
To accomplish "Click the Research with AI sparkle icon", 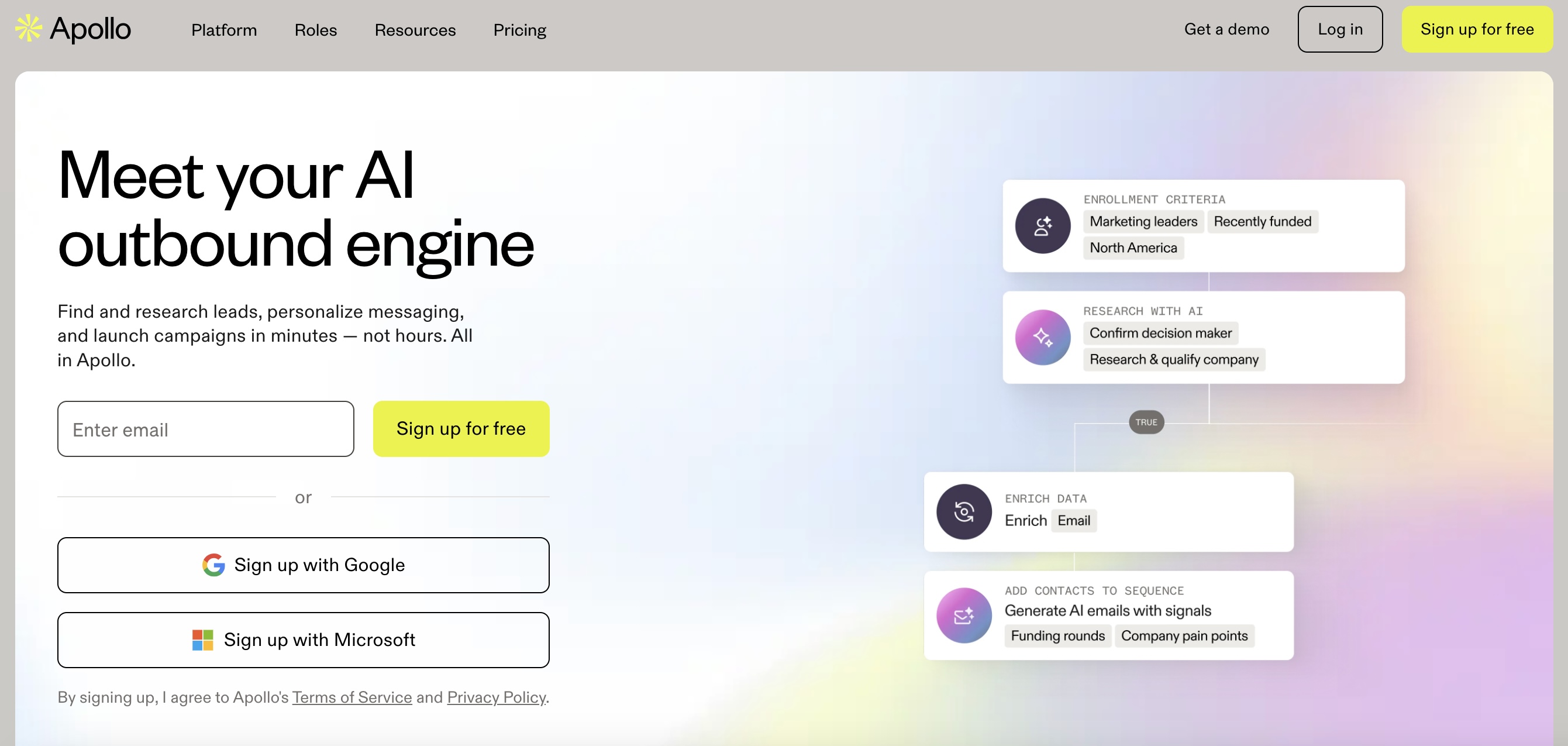I will point(1043,338).
